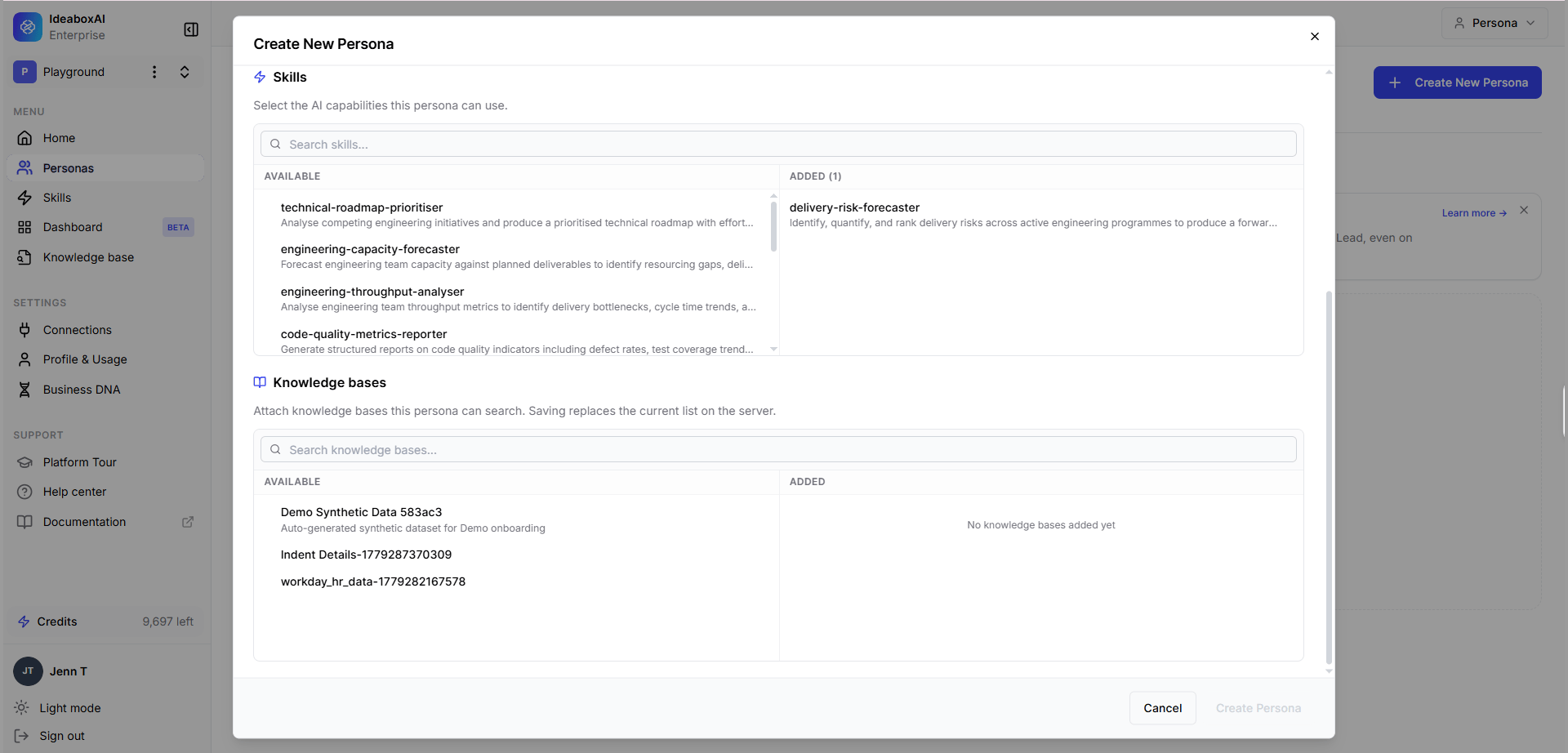This screenshot has height=753, width=1568.
Task: Open the Persona dropdown at top right
Action: (1494, 23)
